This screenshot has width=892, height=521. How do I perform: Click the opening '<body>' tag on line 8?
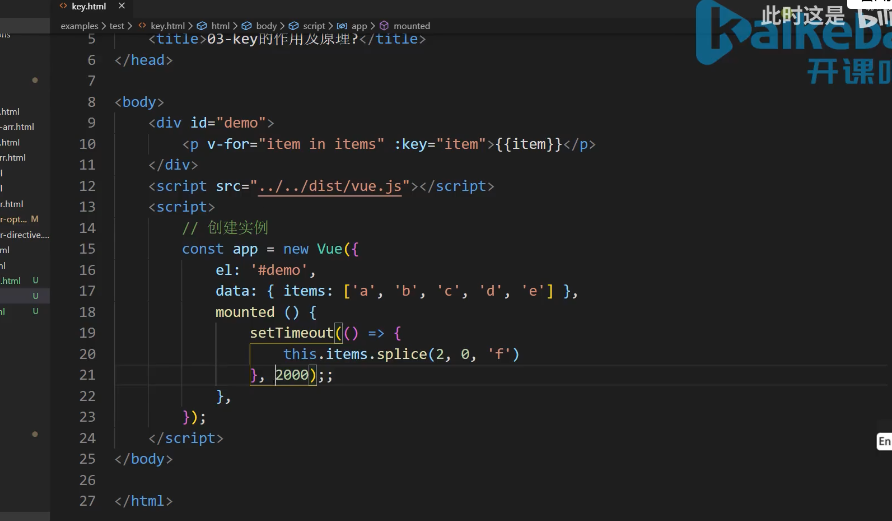coord(139,102)
